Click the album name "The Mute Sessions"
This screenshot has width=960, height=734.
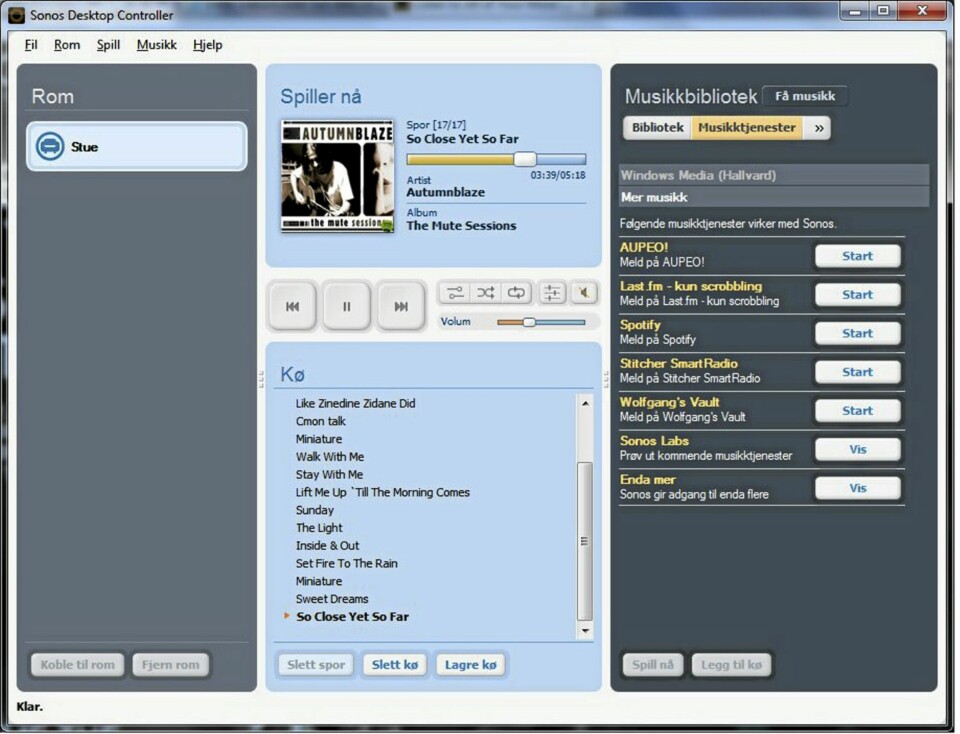(462, 226)
